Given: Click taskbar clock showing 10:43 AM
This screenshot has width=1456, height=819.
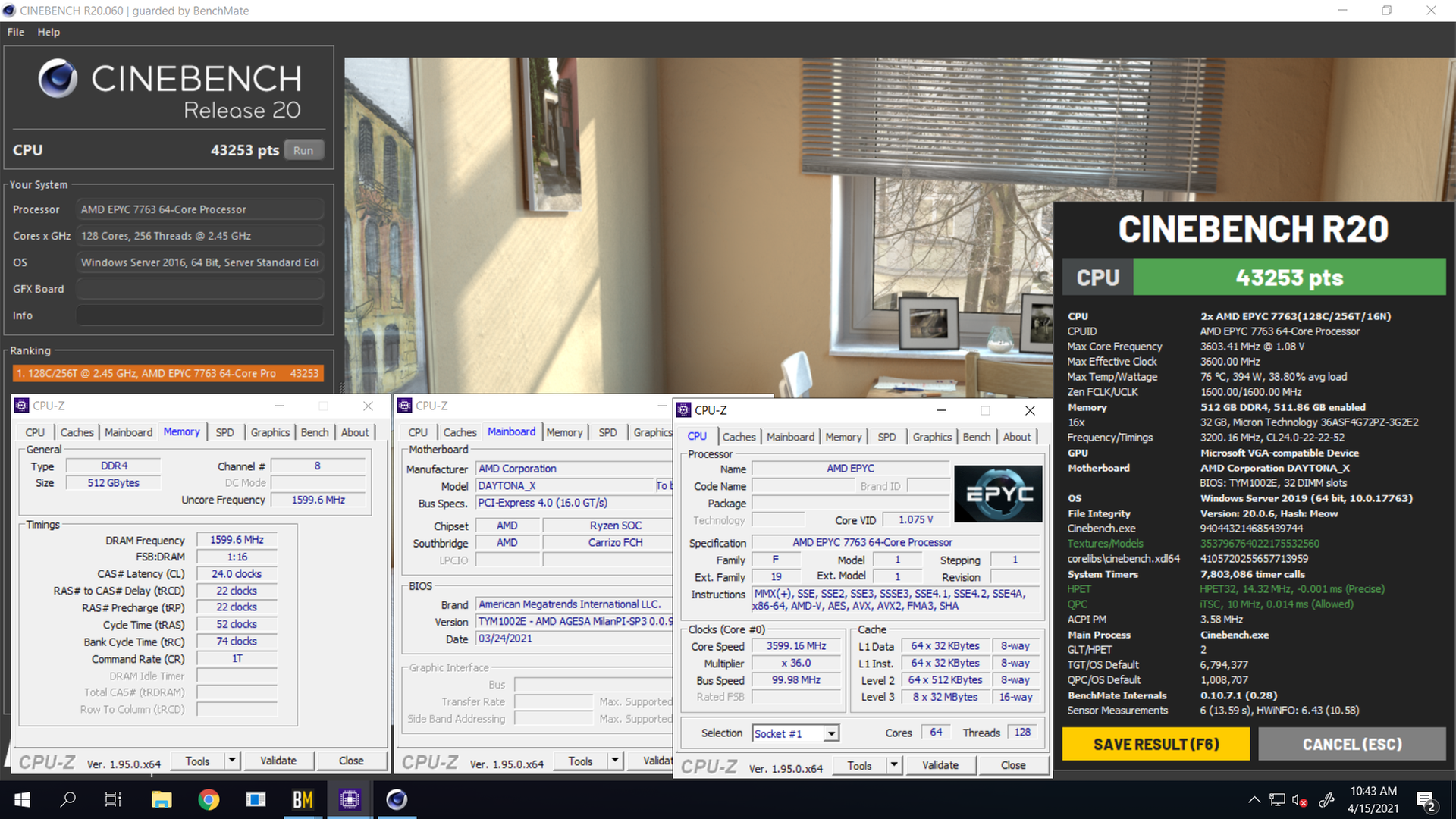Looking at the screenshot, I should tap(1373, 799).
